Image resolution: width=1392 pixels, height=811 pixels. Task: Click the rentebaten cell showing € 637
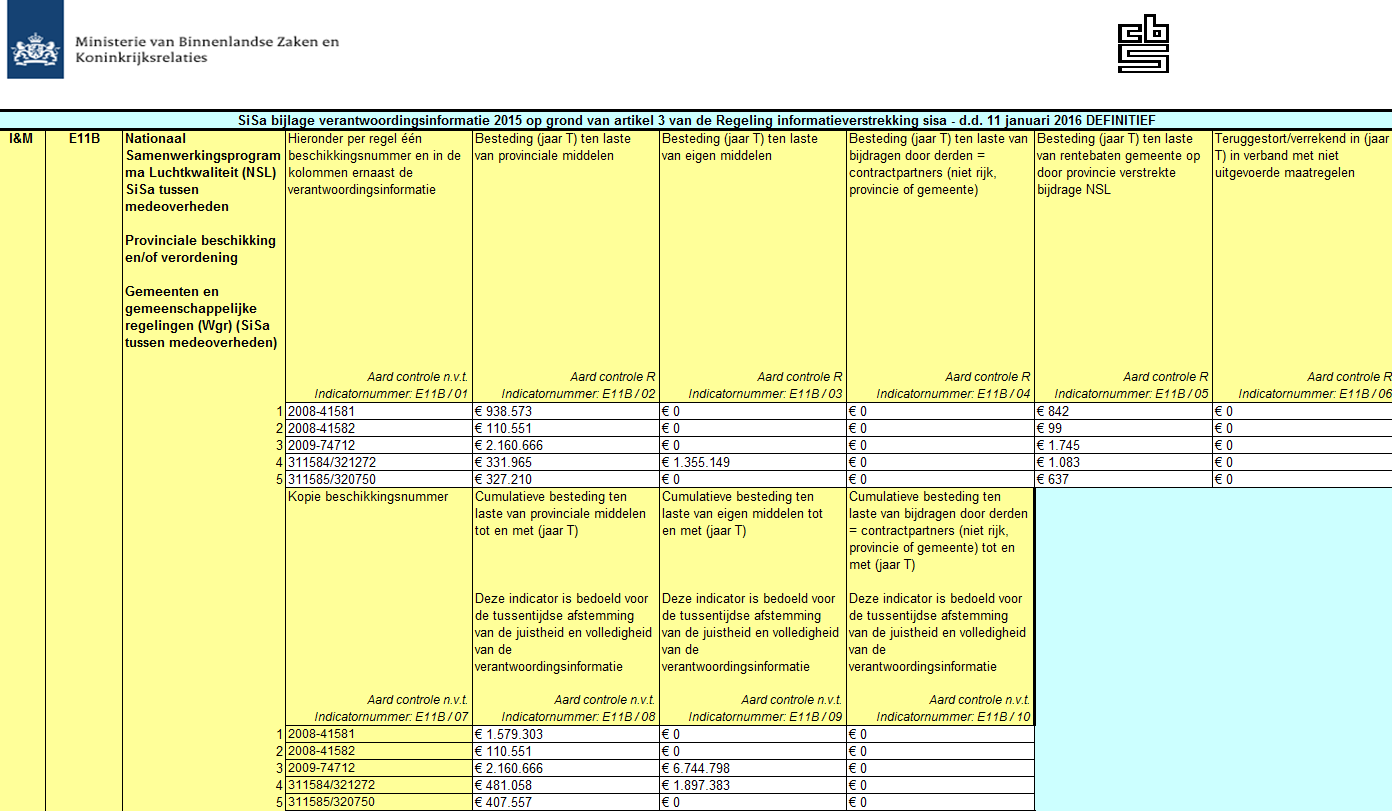pyautogui.click(x=1123, y=479)
